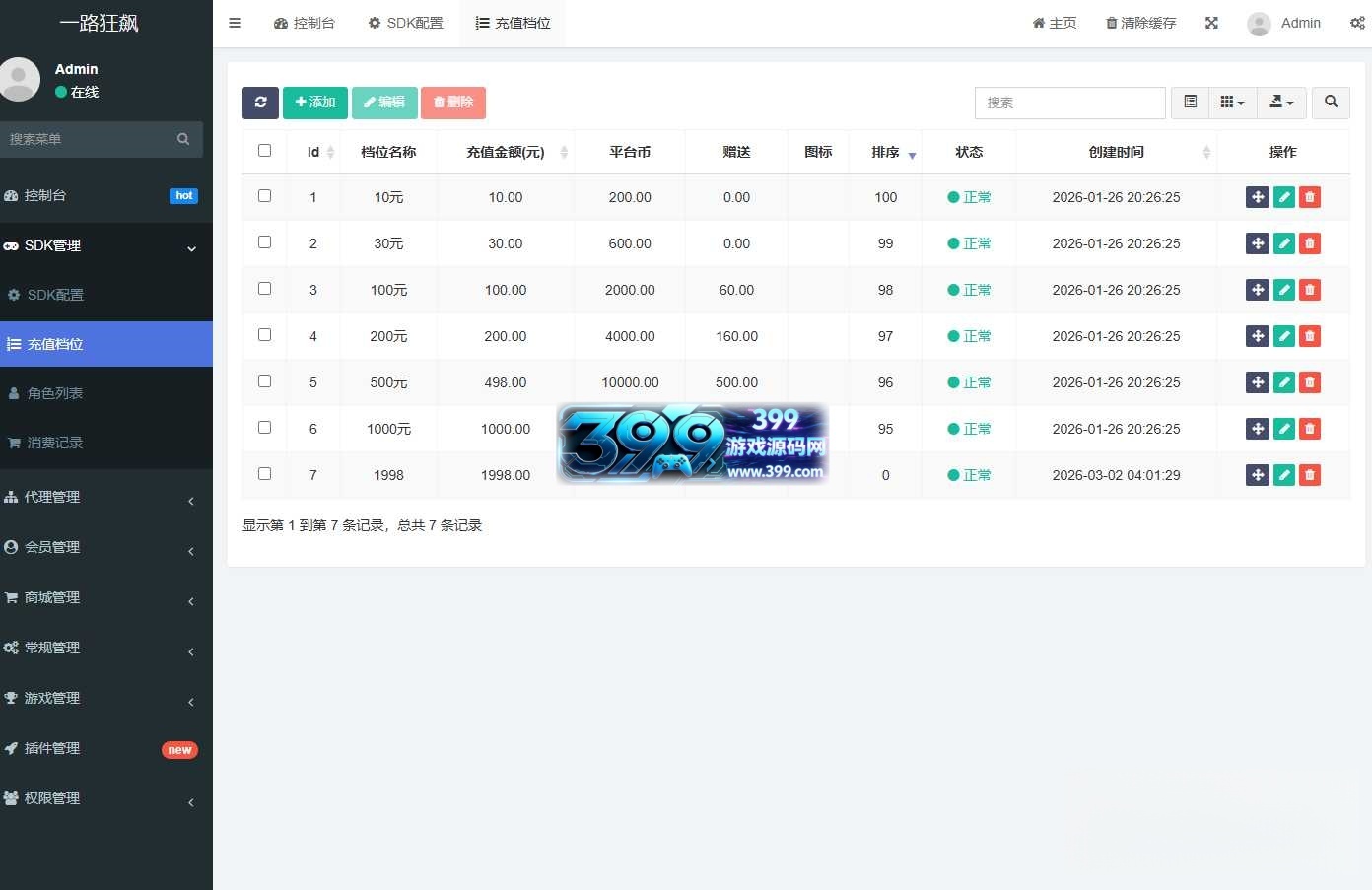Open the columns visibility dropdown

pyautogui.click(x=1232, y=103)
